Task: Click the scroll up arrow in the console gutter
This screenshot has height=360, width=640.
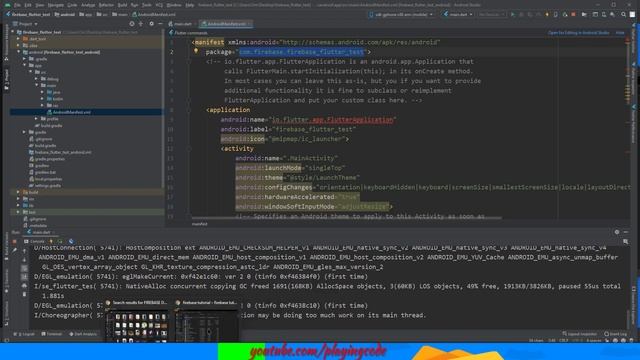Action: 24,251
